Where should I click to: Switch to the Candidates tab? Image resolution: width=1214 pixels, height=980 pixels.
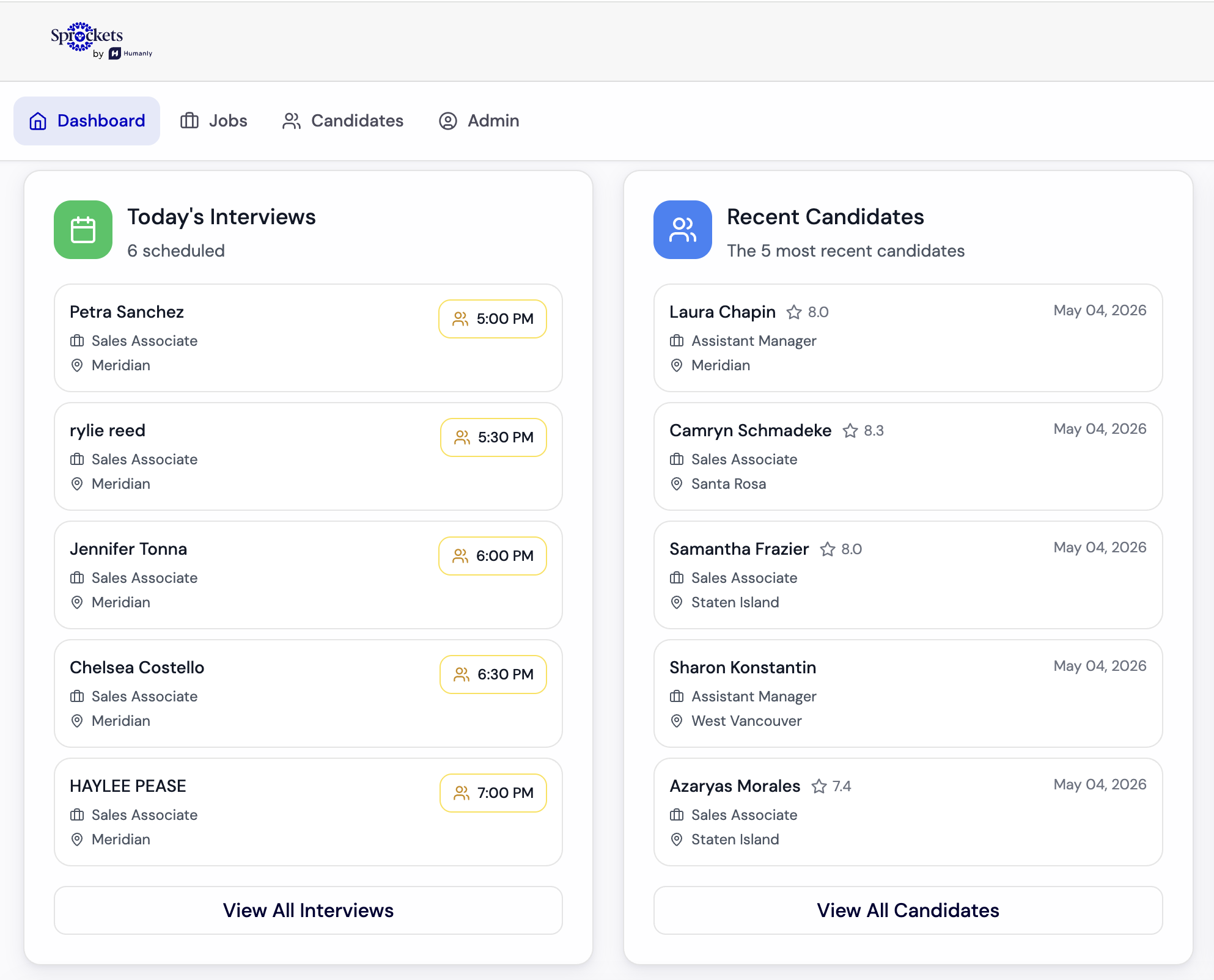[343, 121]
